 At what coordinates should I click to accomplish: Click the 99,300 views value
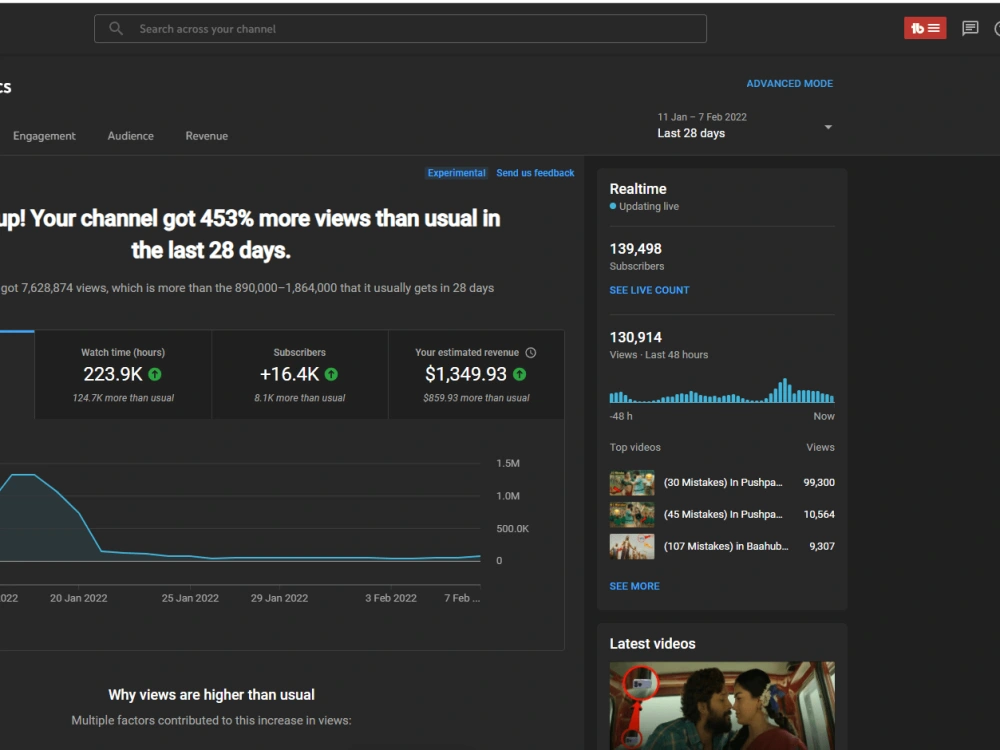point(819,483)
